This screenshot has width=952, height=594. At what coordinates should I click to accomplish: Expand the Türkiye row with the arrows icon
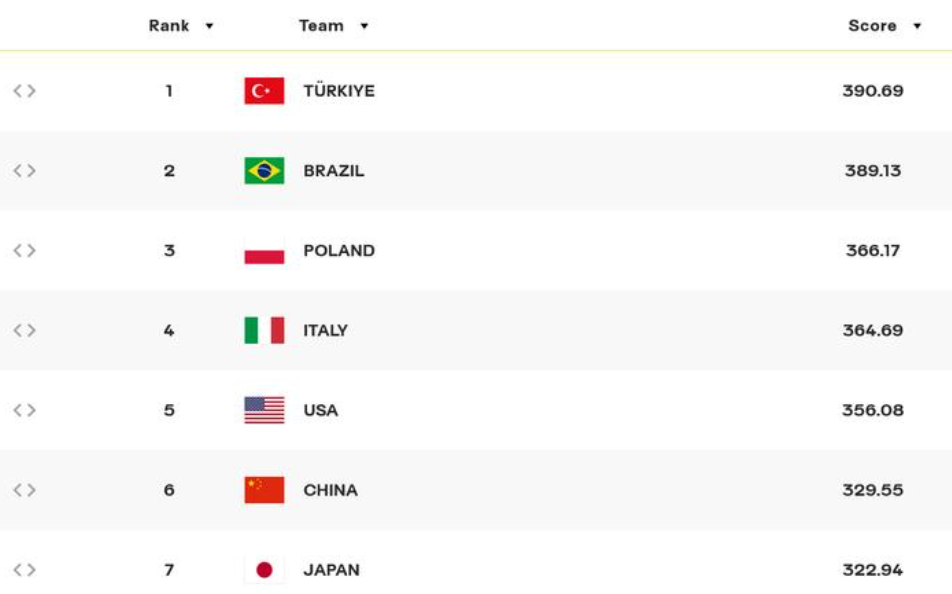(24, 91)
